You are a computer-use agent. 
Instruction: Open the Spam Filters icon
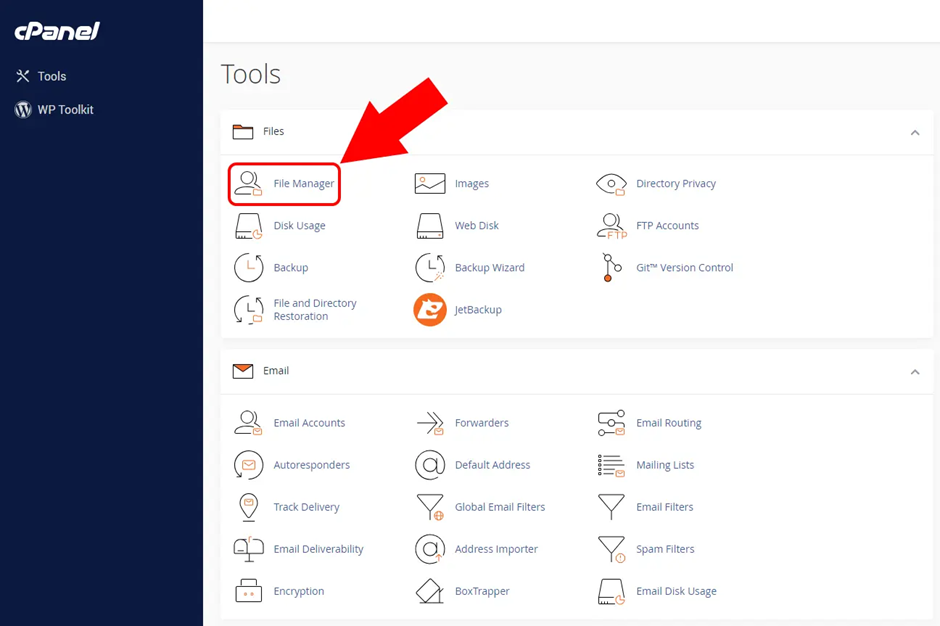point(611,549)
